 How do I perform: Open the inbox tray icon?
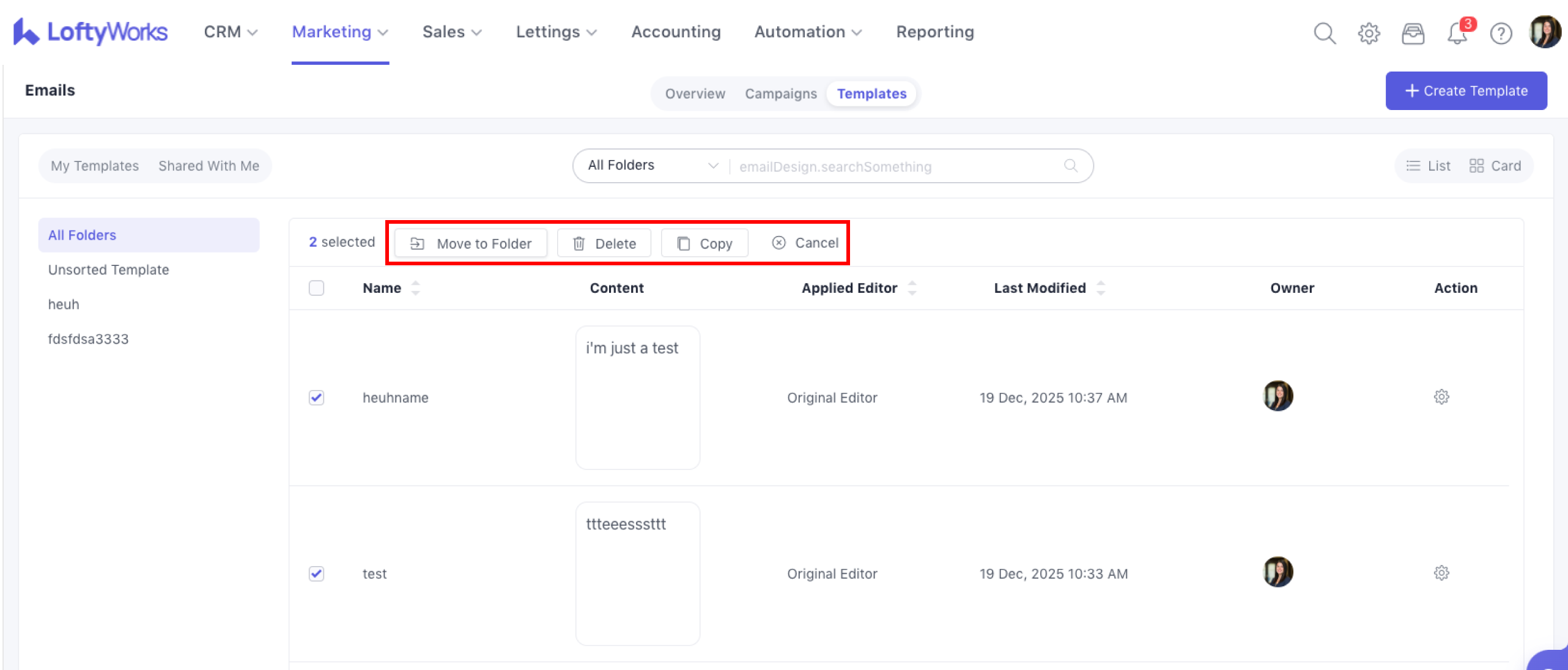pos(1413,33)
